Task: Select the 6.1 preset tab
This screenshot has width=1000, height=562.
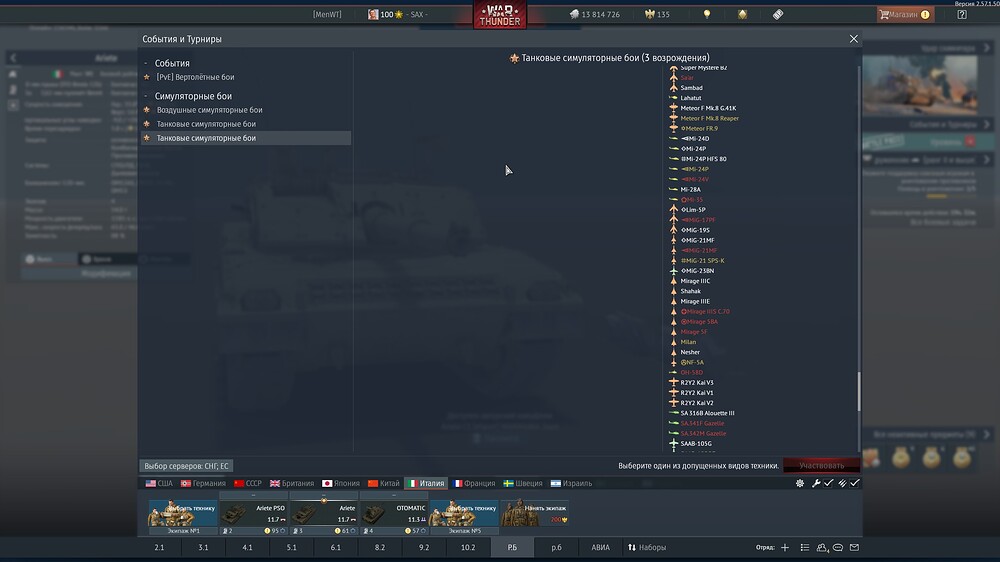Action: point(335,547)
